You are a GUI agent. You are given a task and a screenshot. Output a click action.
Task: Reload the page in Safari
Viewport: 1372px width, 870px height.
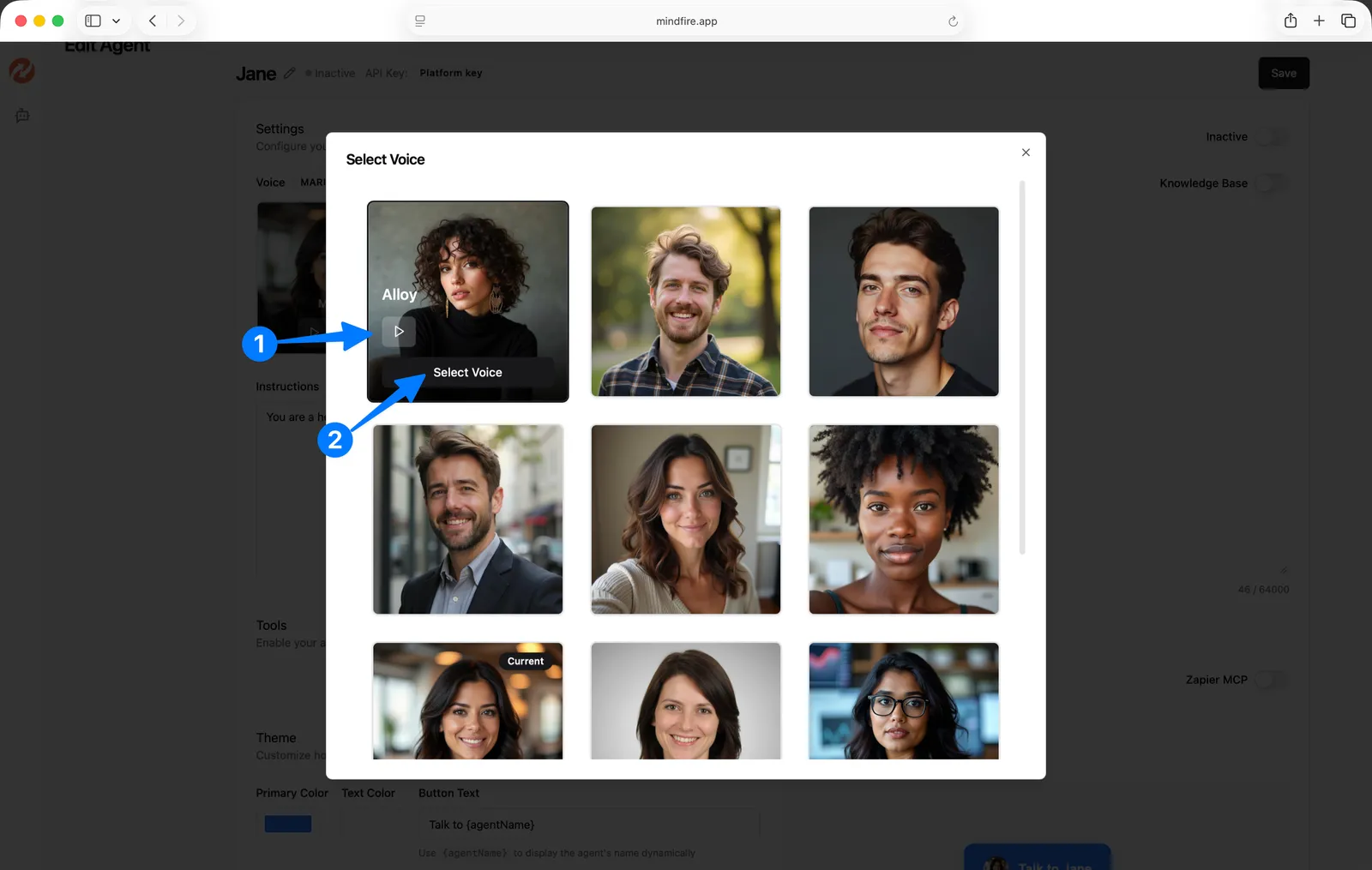[x=953, y=21]
